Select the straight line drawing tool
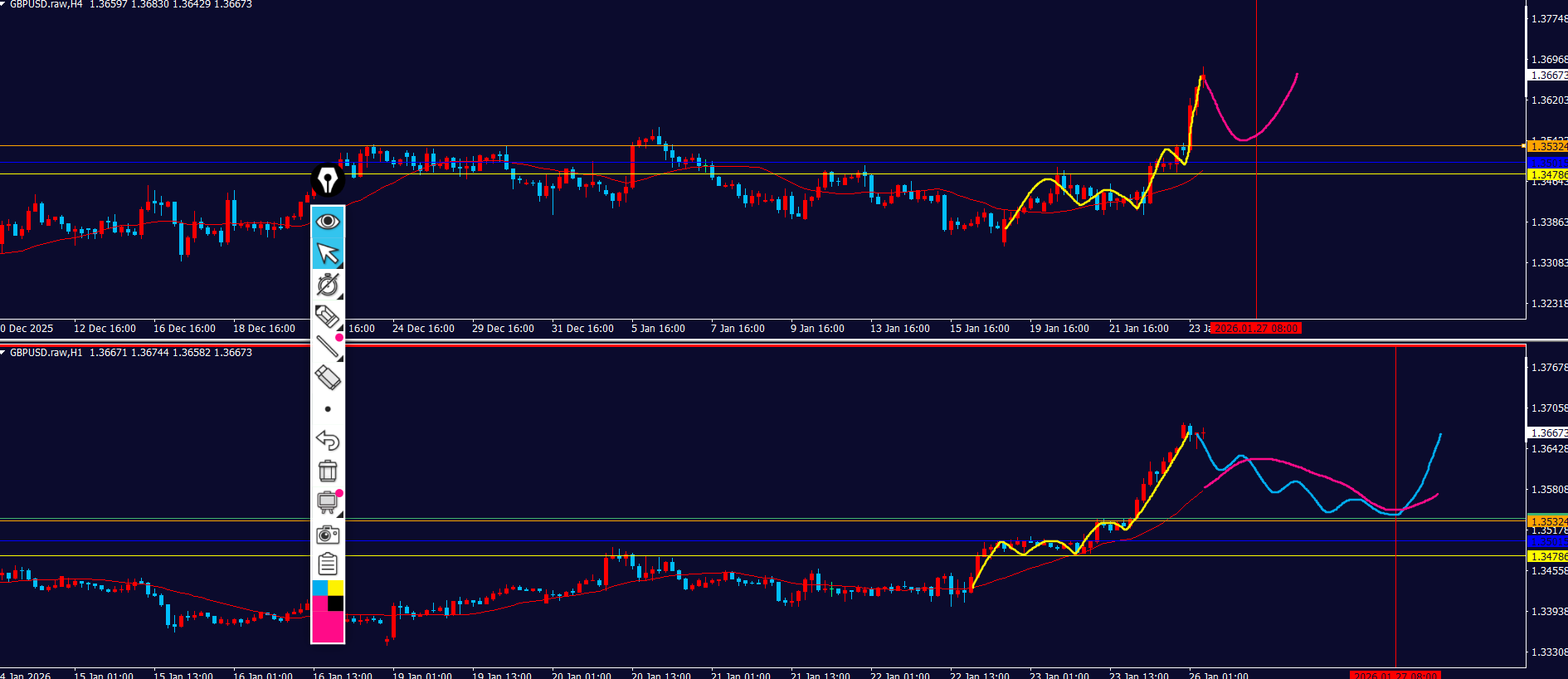This screenshot has width=1568, height=679. click(328, 347)
